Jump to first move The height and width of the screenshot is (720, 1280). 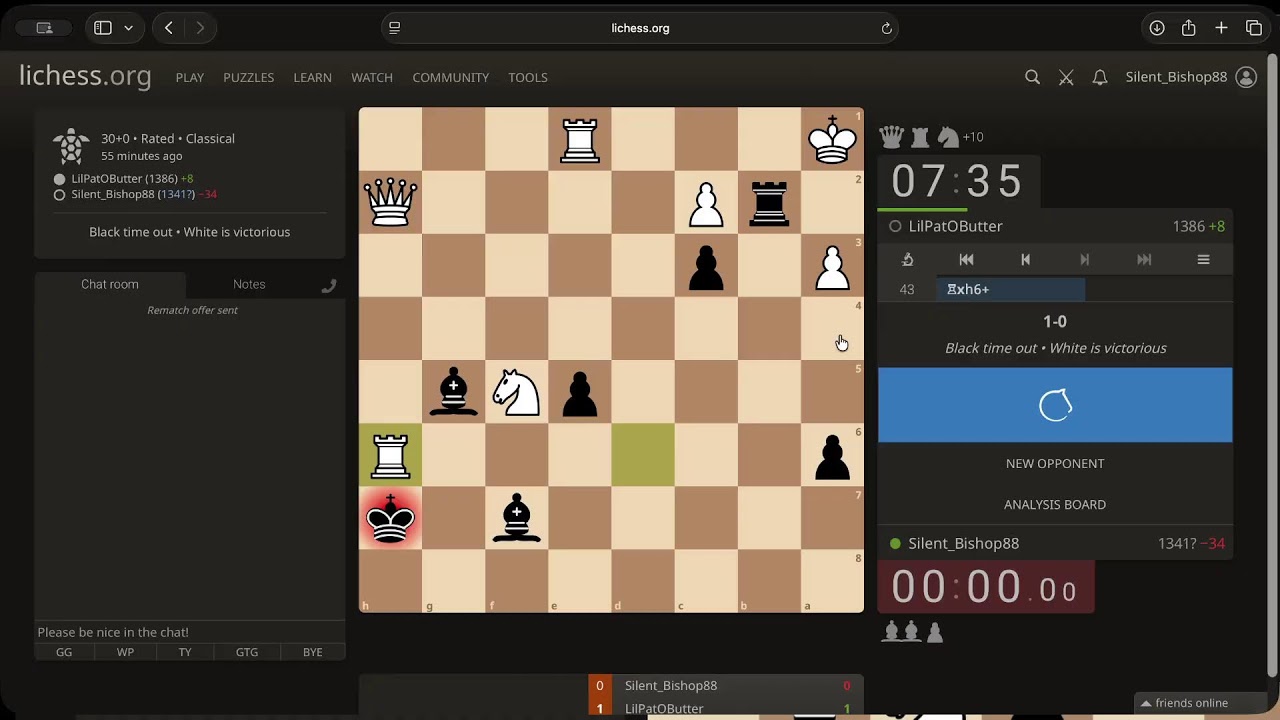966,259
